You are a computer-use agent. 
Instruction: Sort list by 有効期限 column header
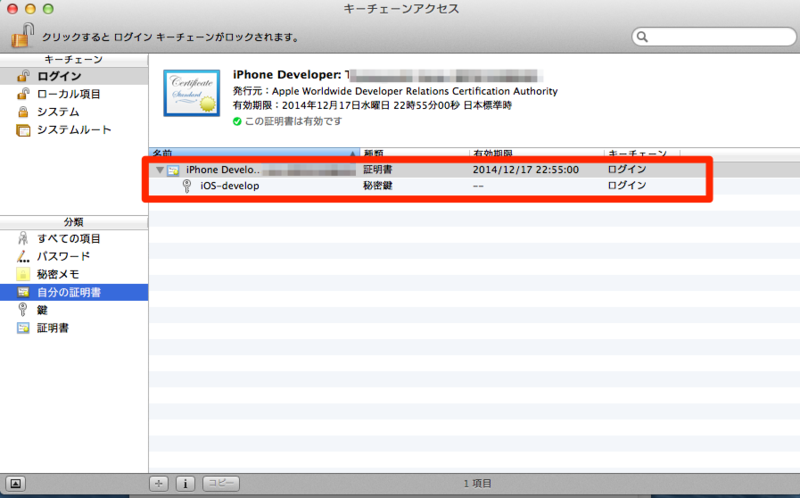(537, 153)
